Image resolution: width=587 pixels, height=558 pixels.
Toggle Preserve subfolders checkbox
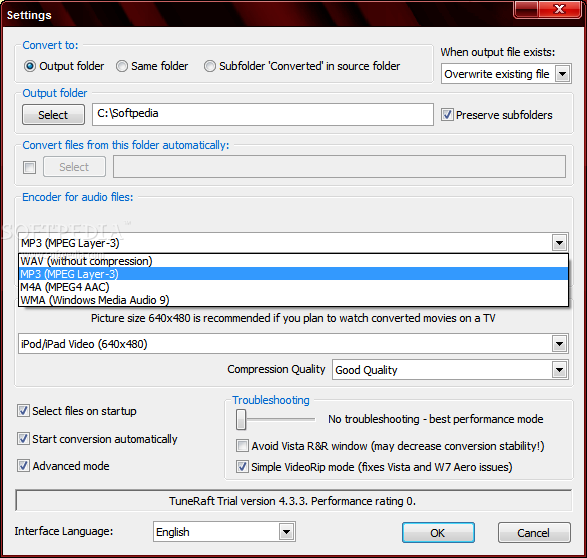[447, 115]
